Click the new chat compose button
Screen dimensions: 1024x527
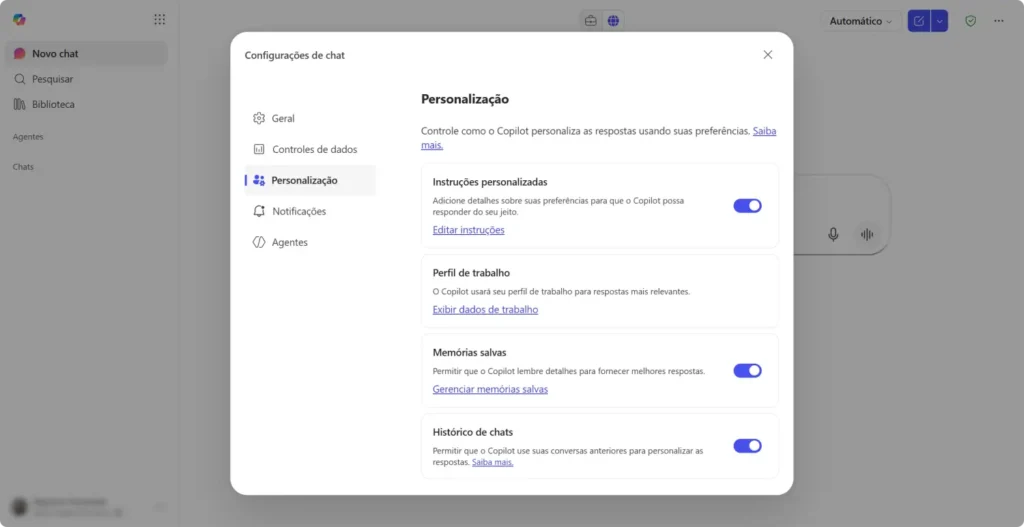pyautogui.click(x=919, y=21)
